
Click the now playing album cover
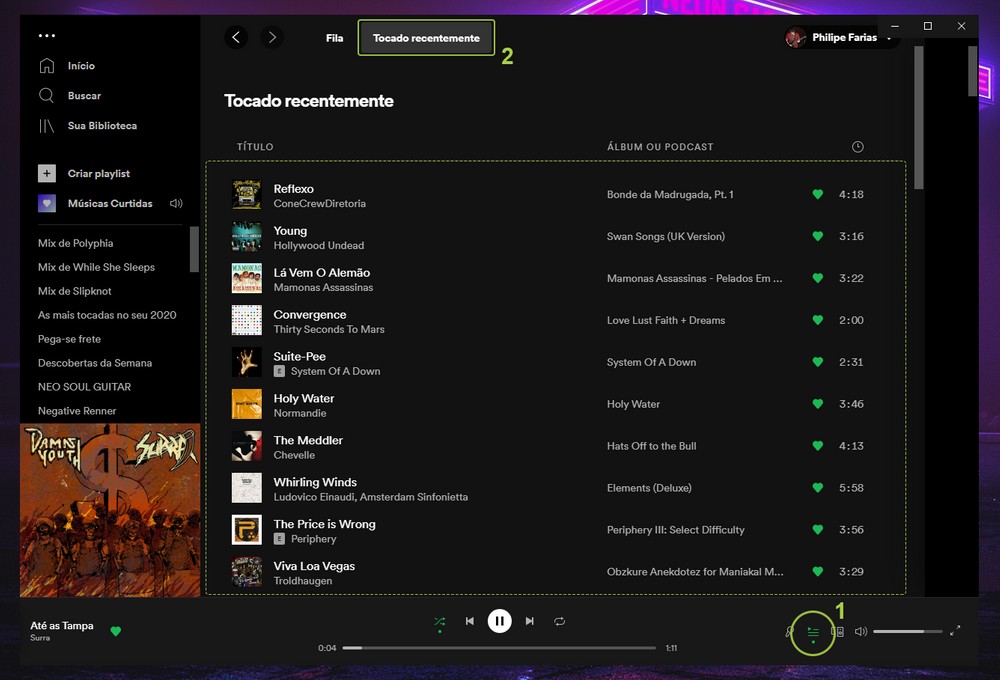click(x=110, y=510)
